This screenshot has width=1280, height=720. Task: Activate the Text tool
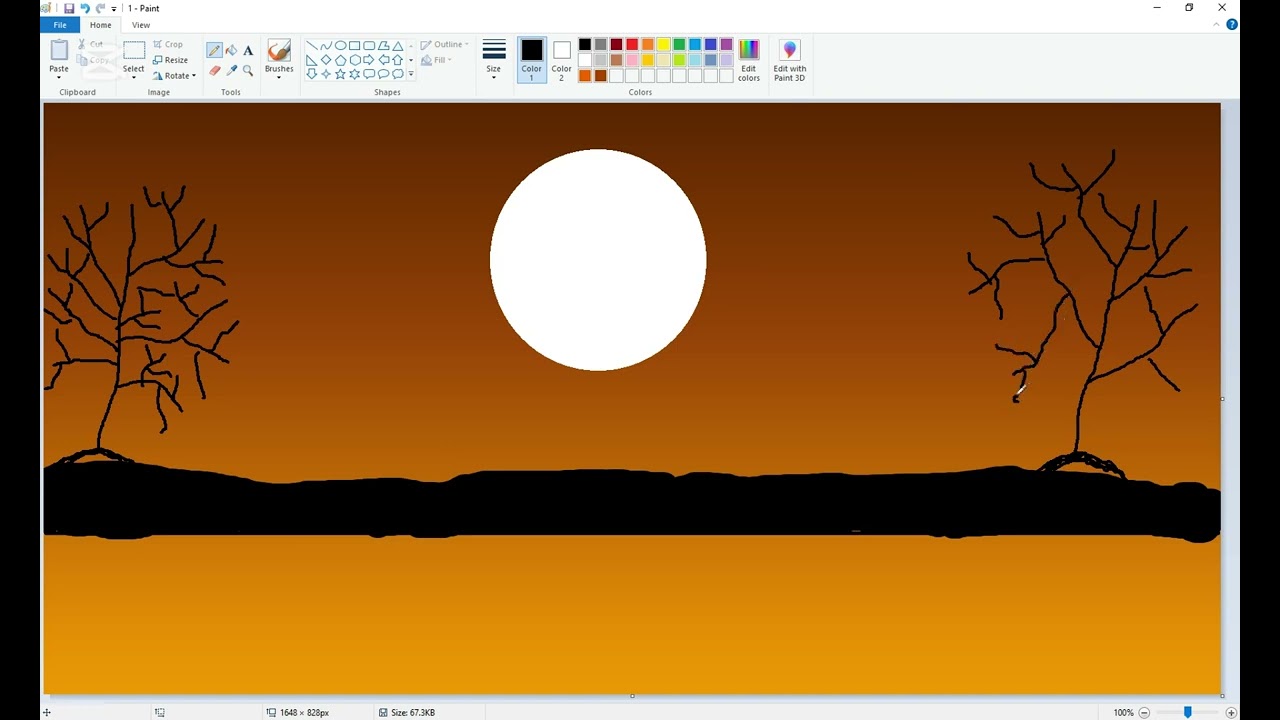248,50
